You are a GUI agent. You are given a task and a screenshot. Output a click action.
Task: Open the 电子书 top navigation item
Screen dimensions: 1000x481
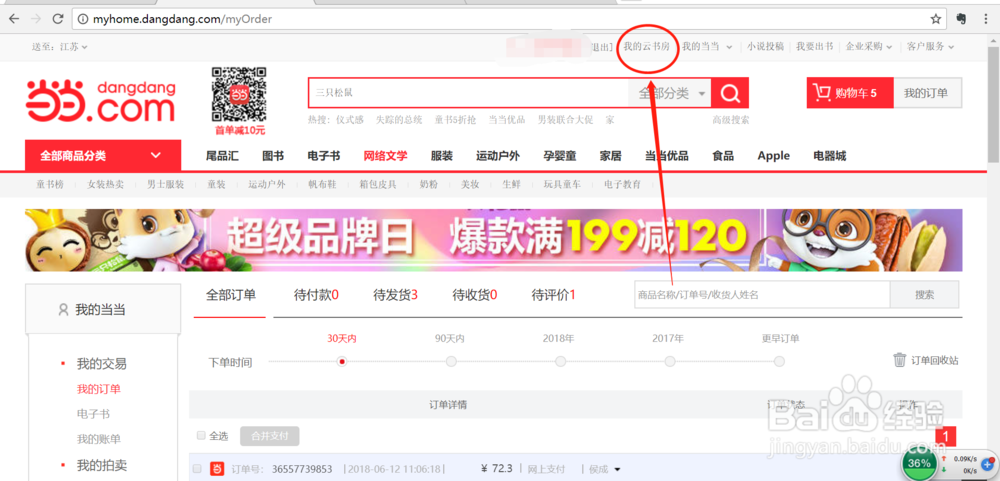click(x=323, y=156)
